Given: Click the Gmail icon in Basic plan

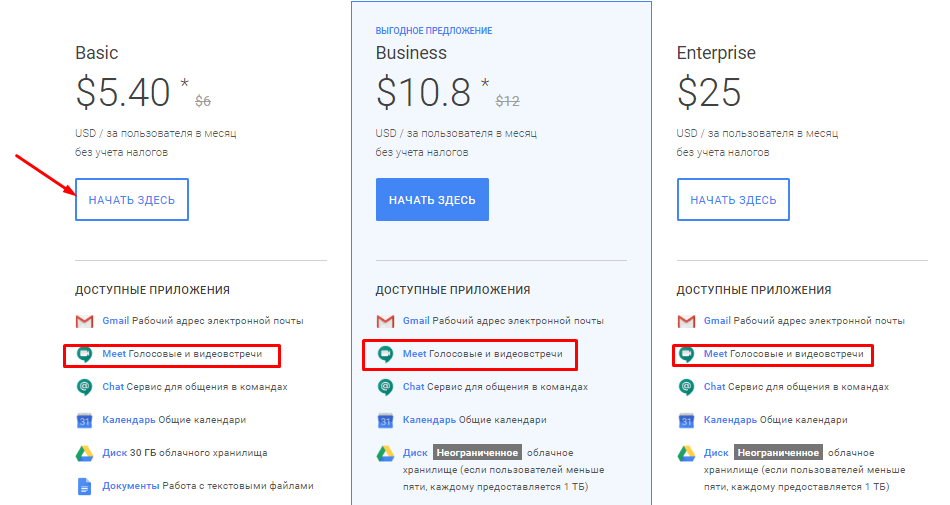Looking at the screenshot, I should pyautogui.click(x=84, y=322).
